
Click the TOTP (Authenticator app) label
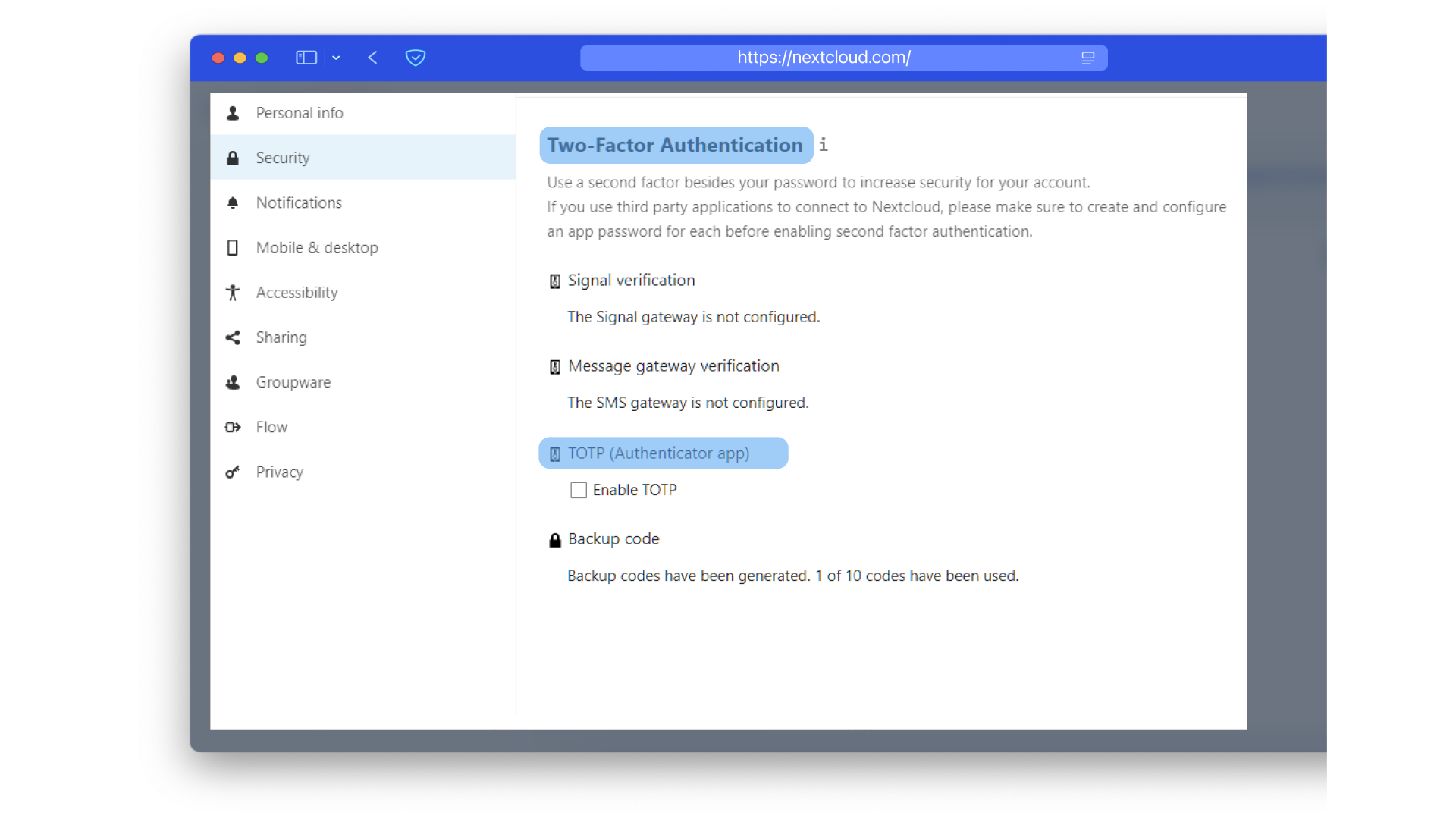[x=658, y=453]
